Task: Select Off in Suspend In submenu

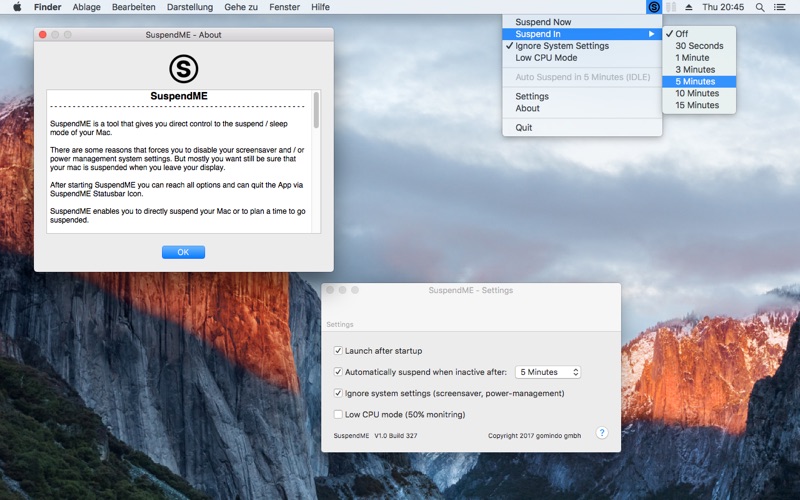Action: click(699, 34)
